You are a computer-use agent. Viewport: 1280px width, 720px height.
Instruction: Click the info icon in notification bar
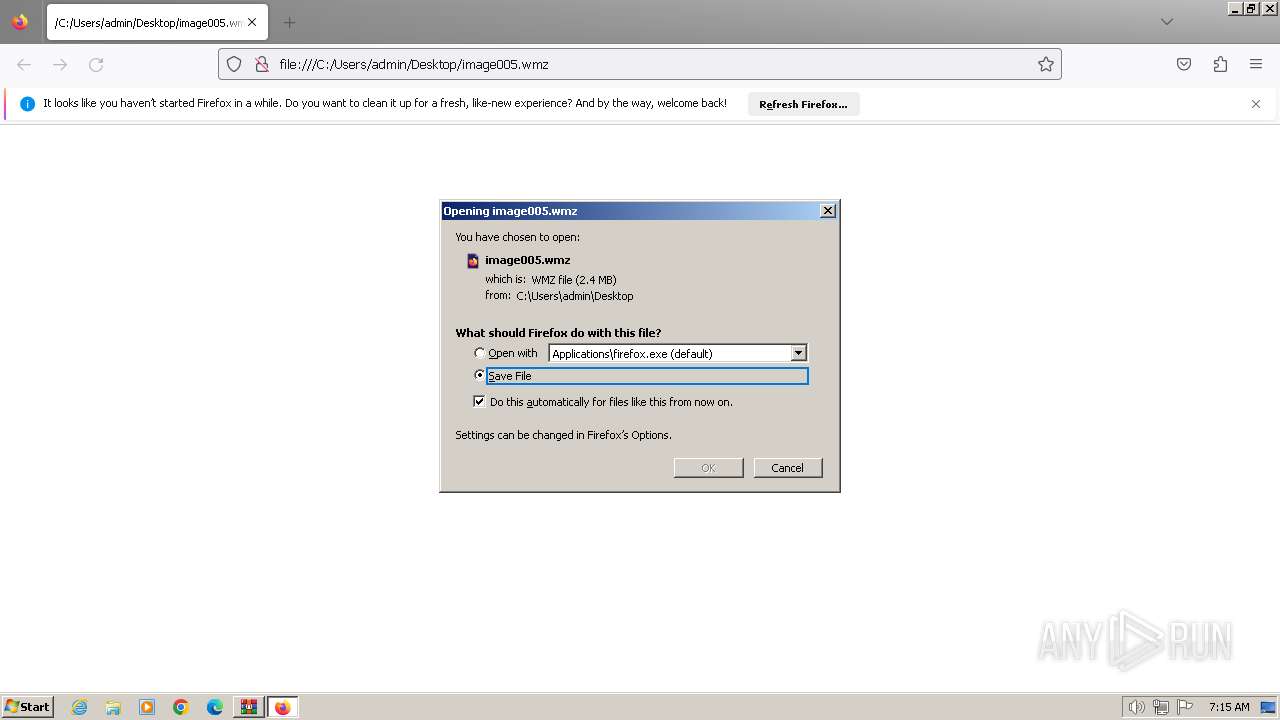click(x=27, y=104)
